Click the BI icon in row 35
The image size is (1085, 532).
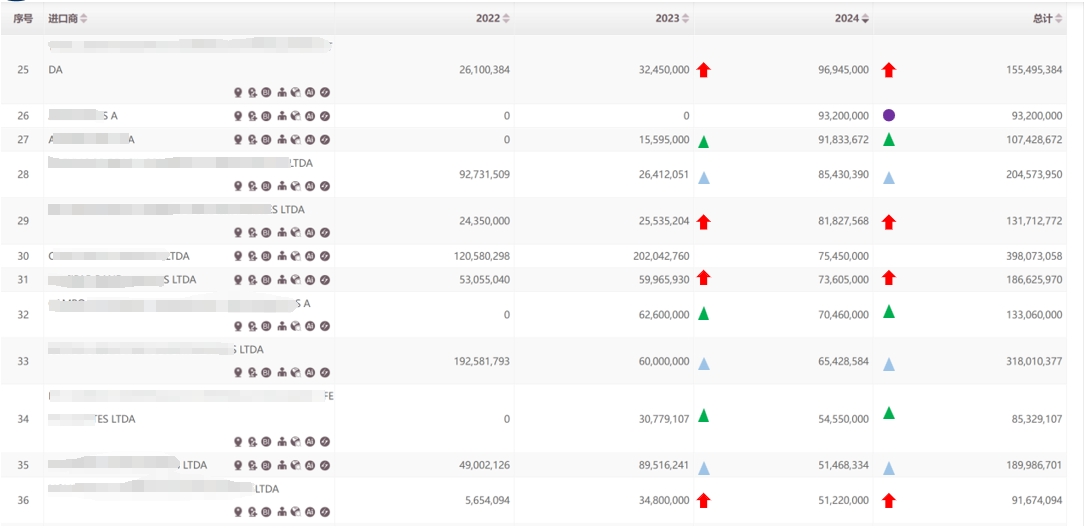coord(267,465)
